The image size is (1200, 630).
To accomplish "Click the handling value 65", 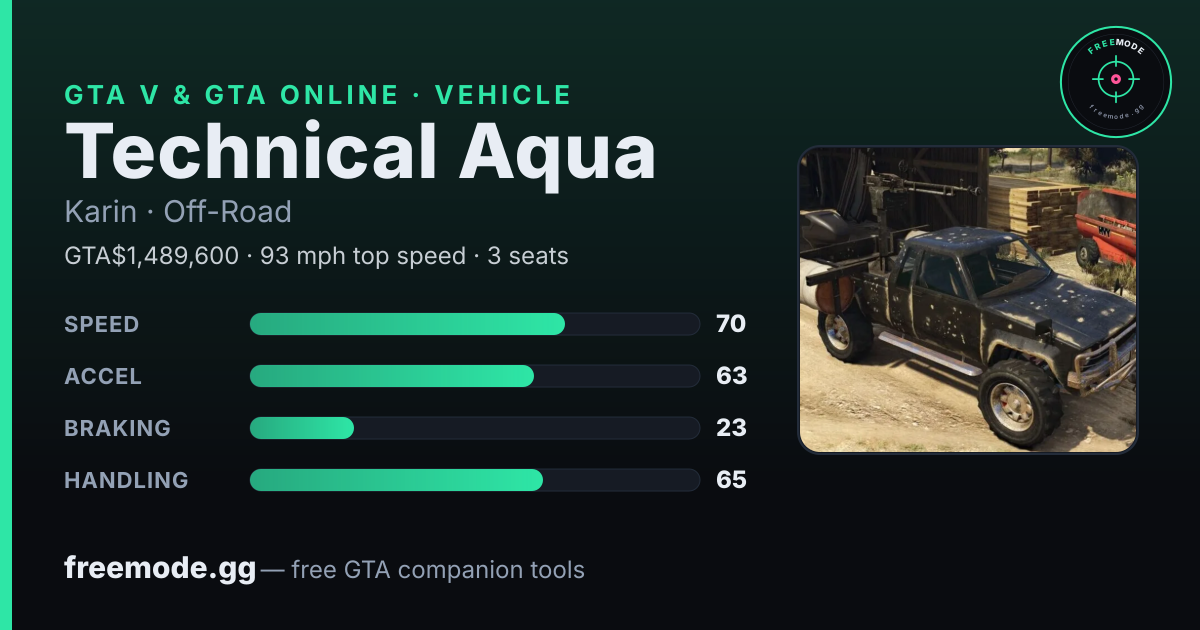I will 731,480.
